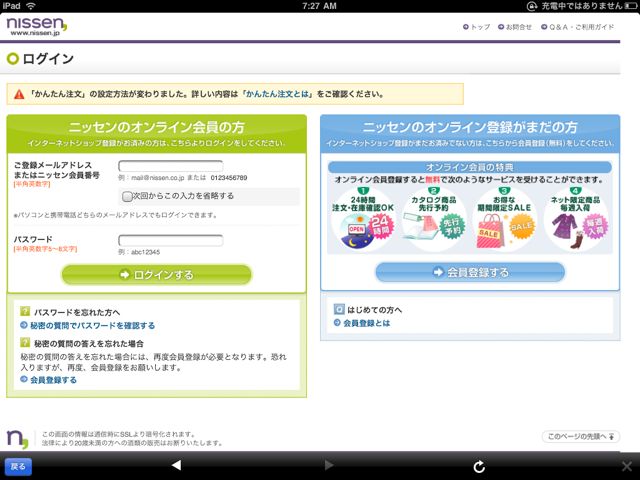The width and height of the screenshot is (640, 480).
Task: Open Q&A・ご利用ガイド link
Action: [x=577, y=27]
